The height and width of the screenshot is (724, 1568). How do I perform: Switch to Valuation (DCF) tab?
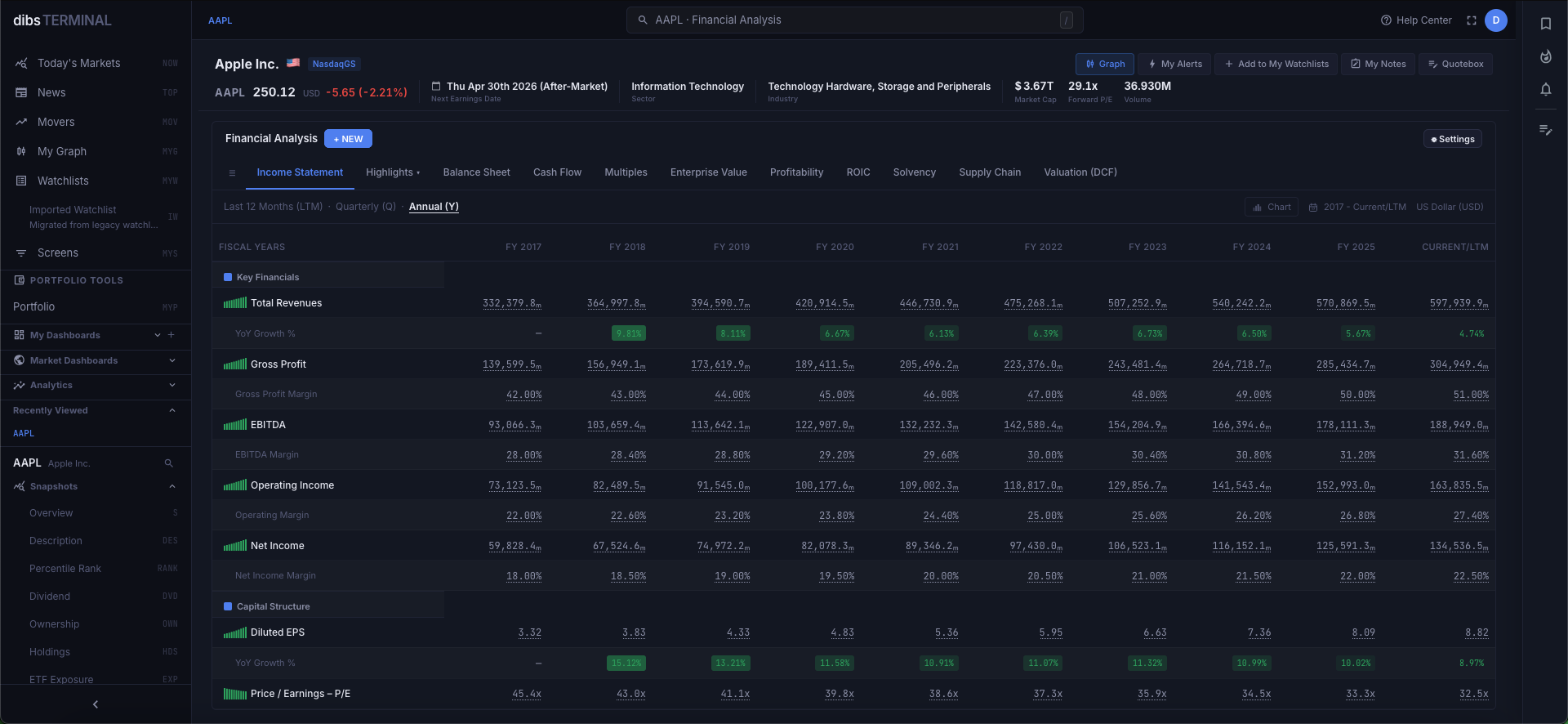1080,172
